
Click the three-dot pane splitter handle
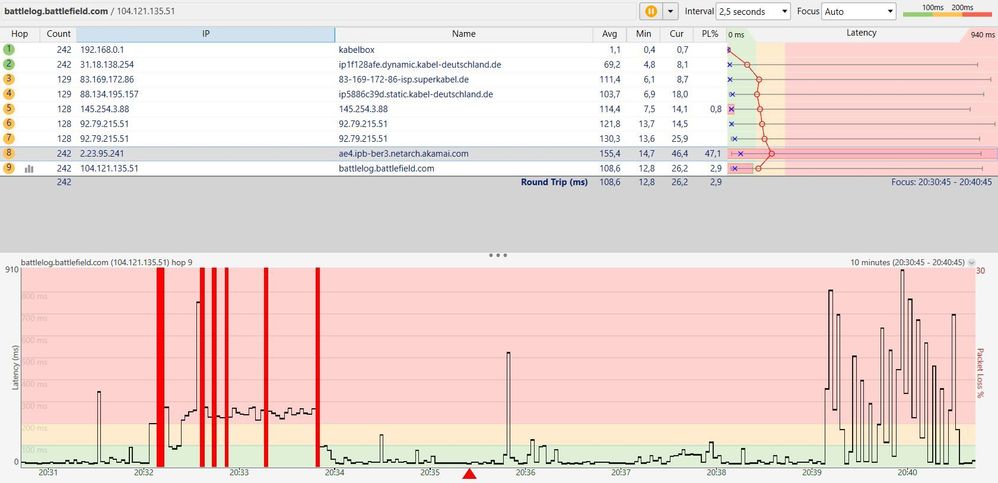[498, 255]
